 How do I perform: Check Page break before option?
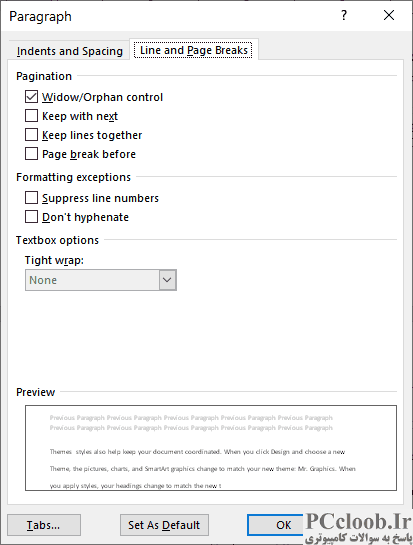pos(31,154)
